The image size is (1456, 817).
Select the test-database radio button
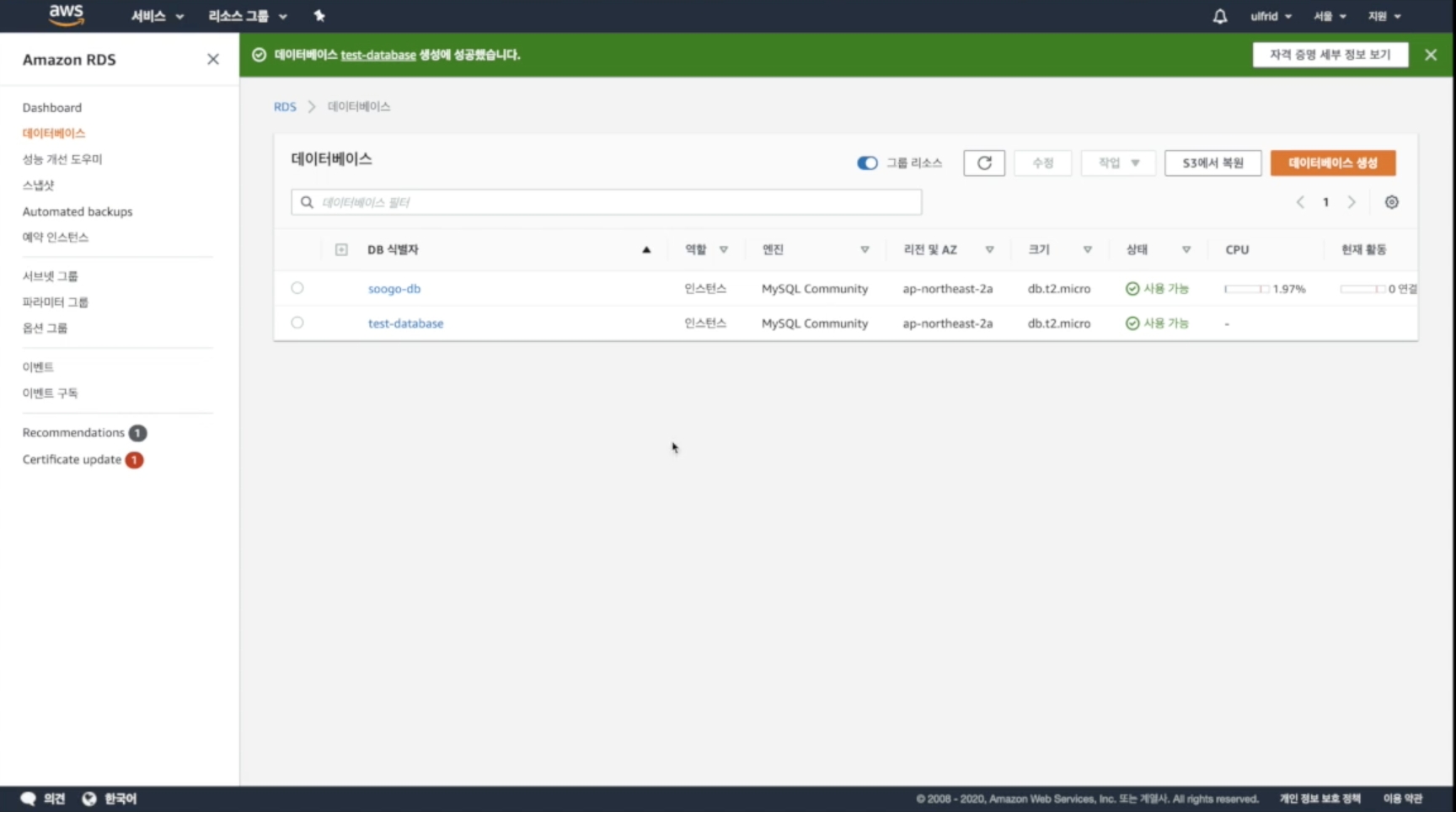coord(297,323)
